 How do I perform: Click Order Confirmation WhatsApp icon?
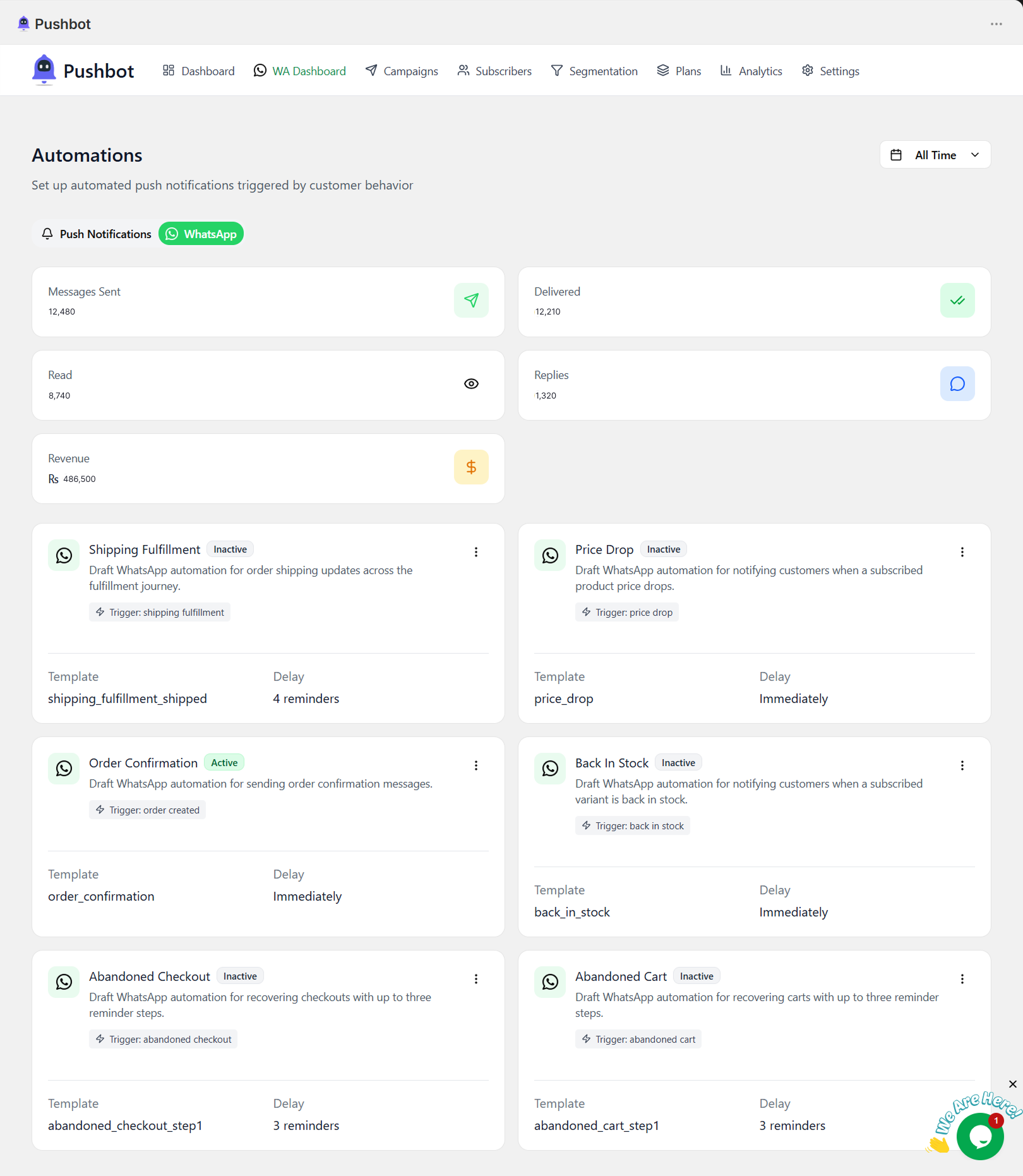(x=64, y=769)
